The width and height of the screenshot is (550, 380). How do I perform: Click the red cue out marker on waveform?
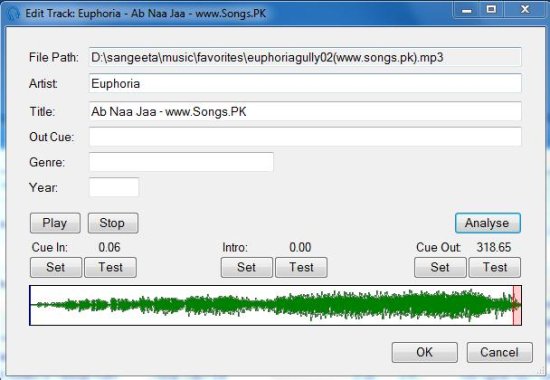[516, 305]
